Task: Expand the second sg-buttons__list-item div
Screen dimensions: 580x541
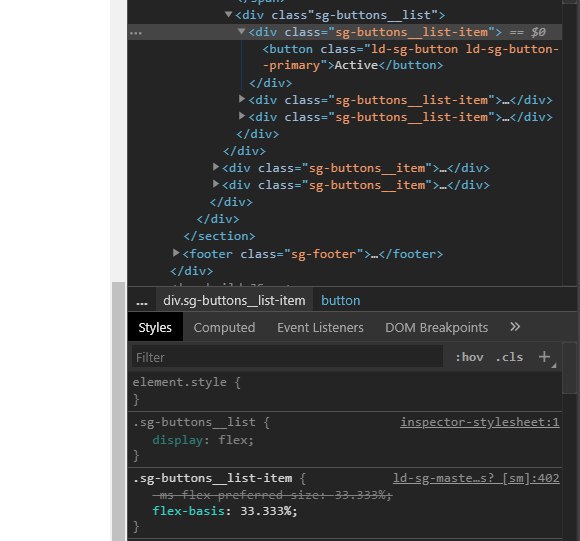Action: (242, 99)
